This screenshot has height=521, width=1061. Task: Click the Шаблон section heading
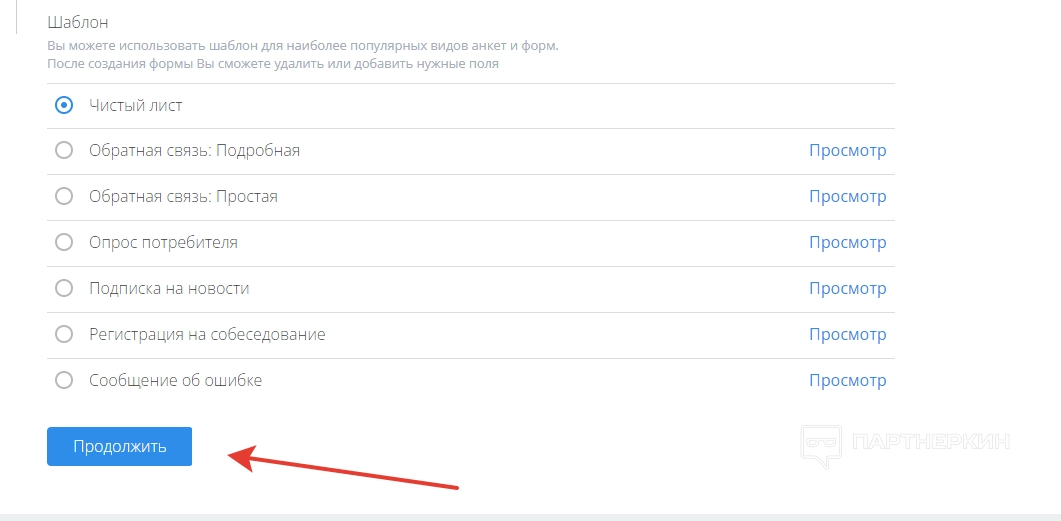coord(77,22)
